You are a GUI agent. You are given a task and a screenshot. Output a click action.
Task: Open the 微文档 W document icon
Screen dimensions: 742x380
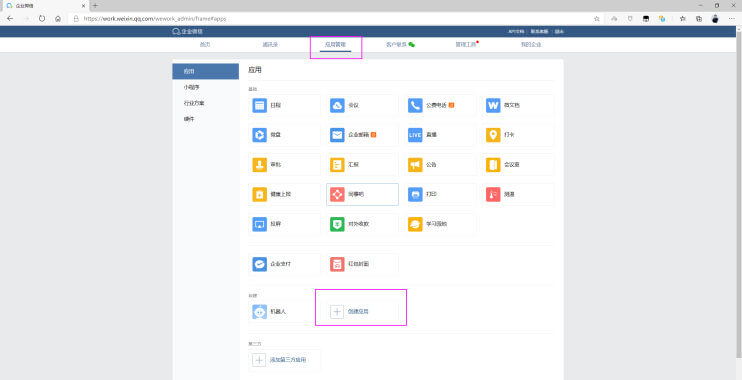point(493,105)
